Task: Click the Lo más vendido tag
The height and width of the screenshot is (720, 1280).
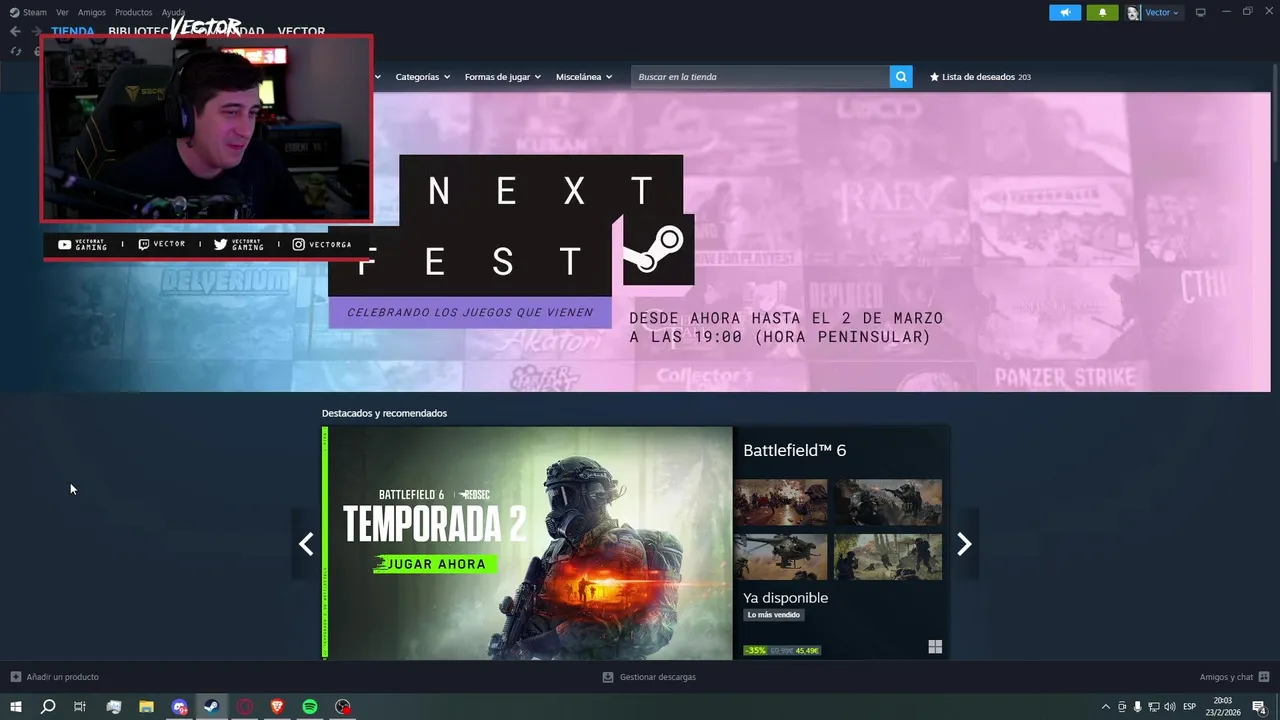Action: coord(774,615)
